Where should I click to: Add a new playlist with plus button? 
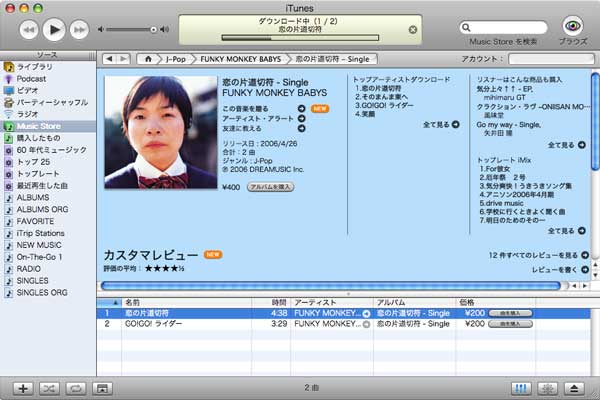(23, 388)
